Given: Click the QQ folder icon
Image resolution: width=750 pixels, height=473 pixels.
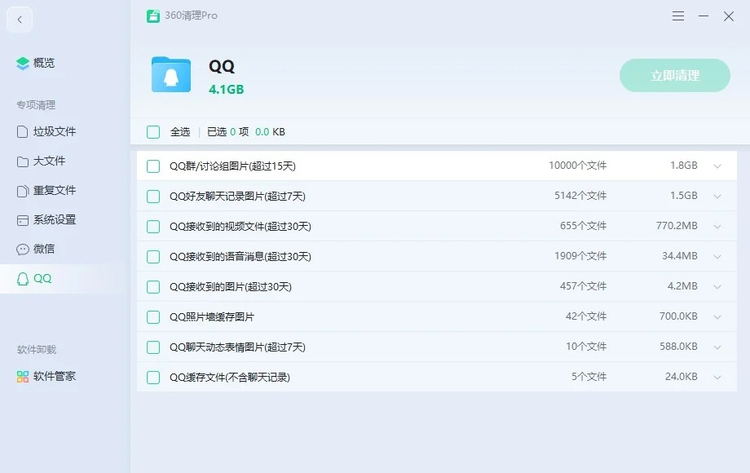Looking at the screenshot, I should (171, 74).
